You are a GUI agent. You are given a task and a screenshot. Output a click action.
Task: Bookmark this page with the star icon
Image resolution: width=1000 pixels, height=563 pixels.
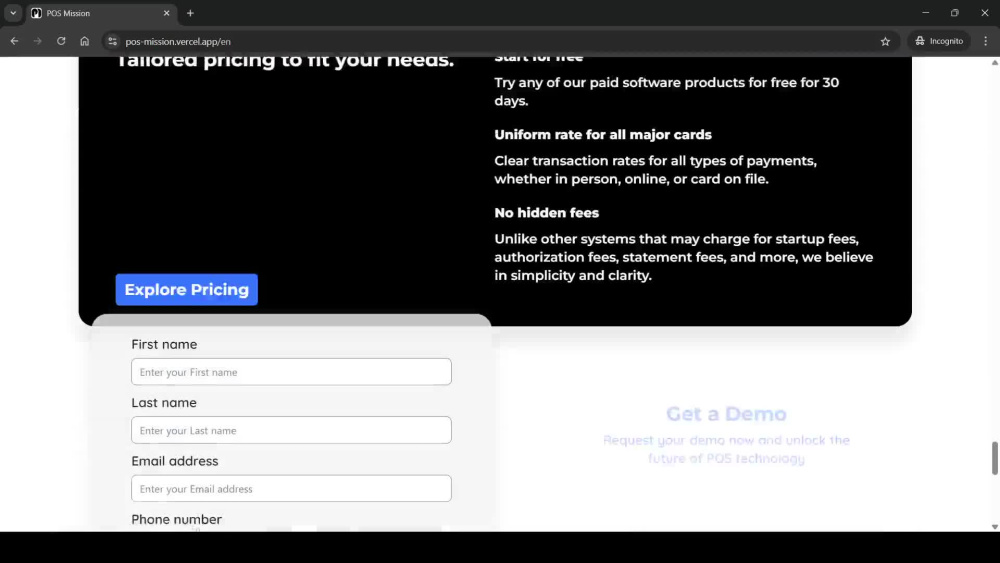885,41
